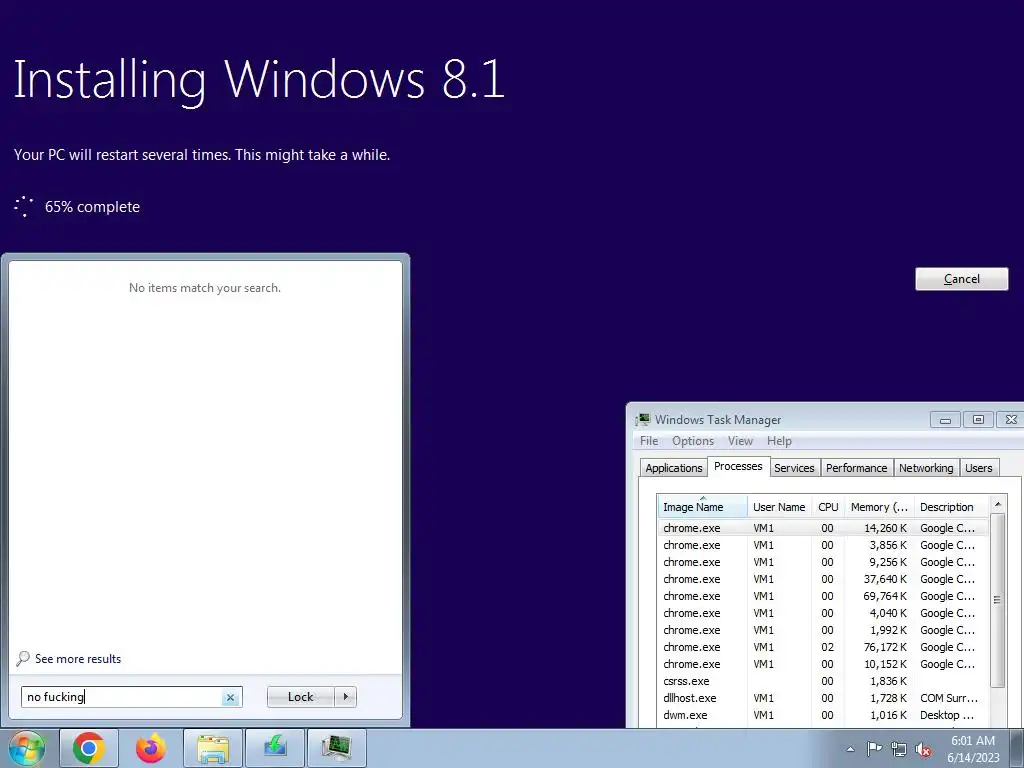
Task: Sort processes by Memory column
Action: point(879,507)
